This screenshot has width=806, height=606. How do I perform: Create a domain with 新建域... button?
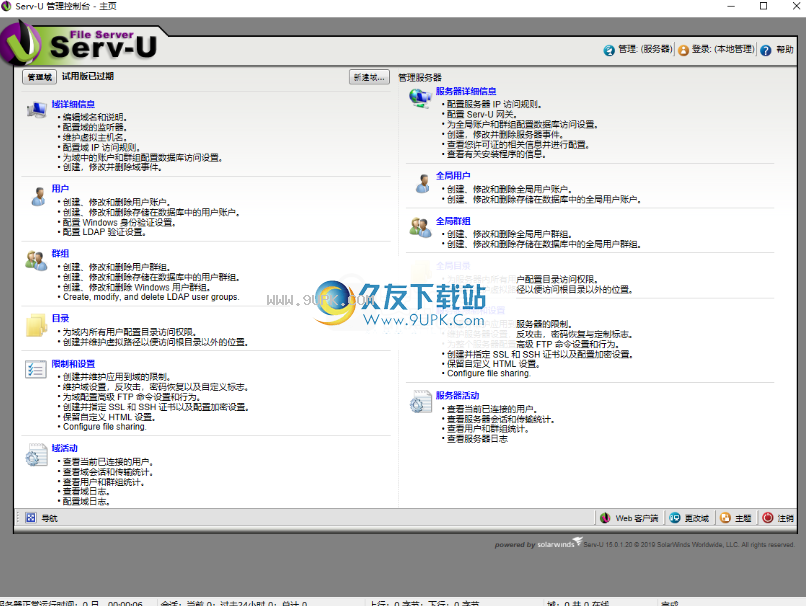tap(369, 77)
